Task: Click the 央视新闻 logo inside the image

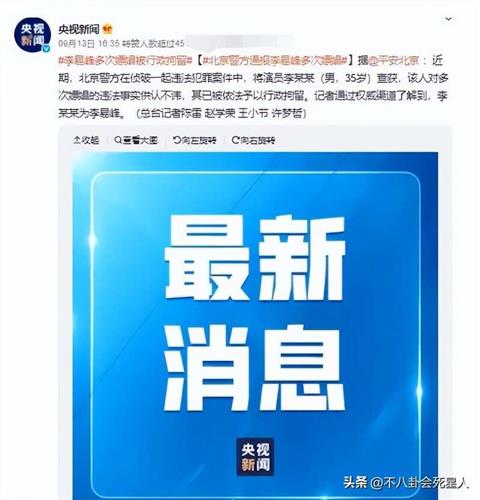Action: [x=255, y=457]
